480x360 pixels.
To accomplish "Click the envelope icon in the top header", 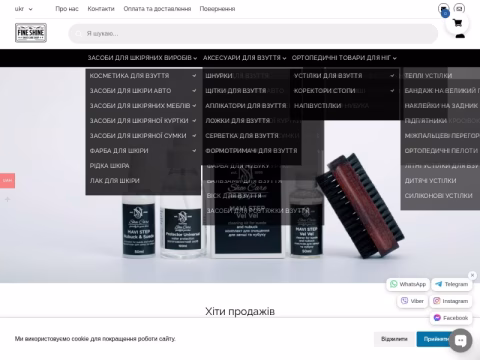I will (459, 9).
